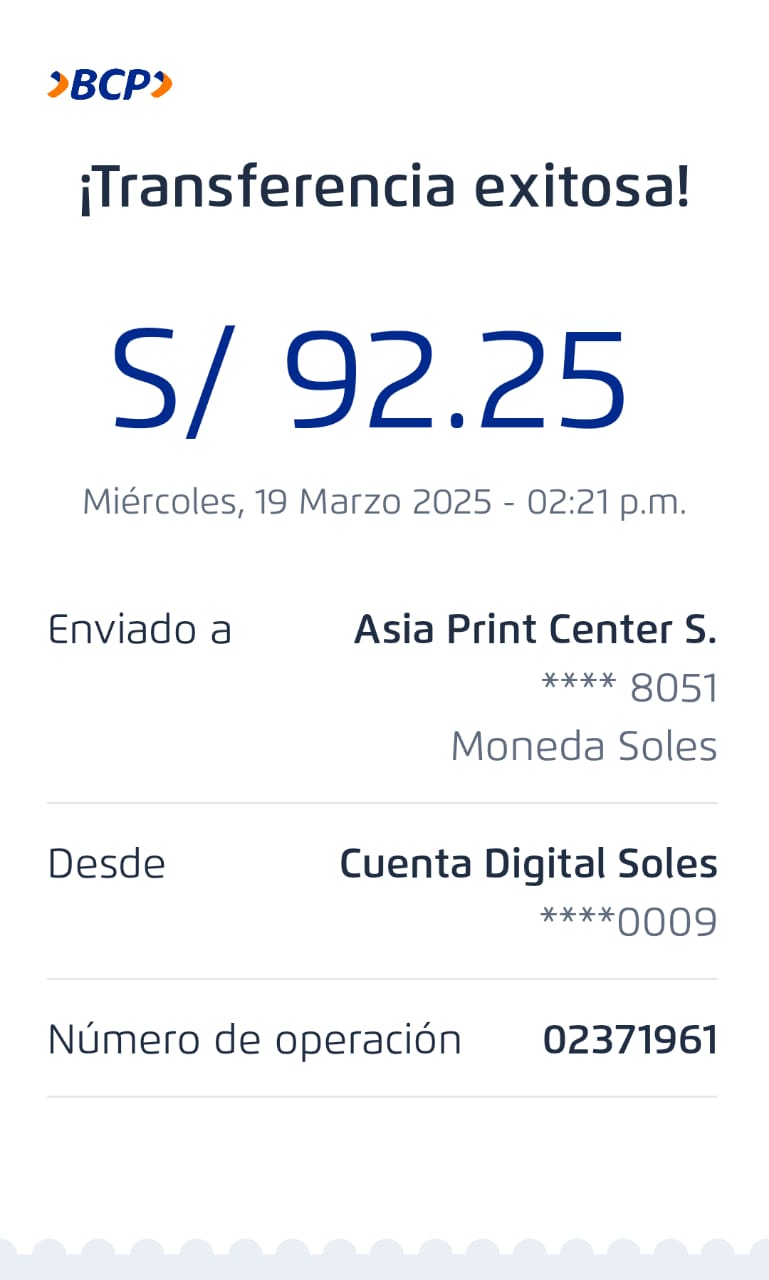The height and width of the screenshot is (1280, 769).
Task: Click the right orange chevron of BCP logo
Action: pos(162,86)
